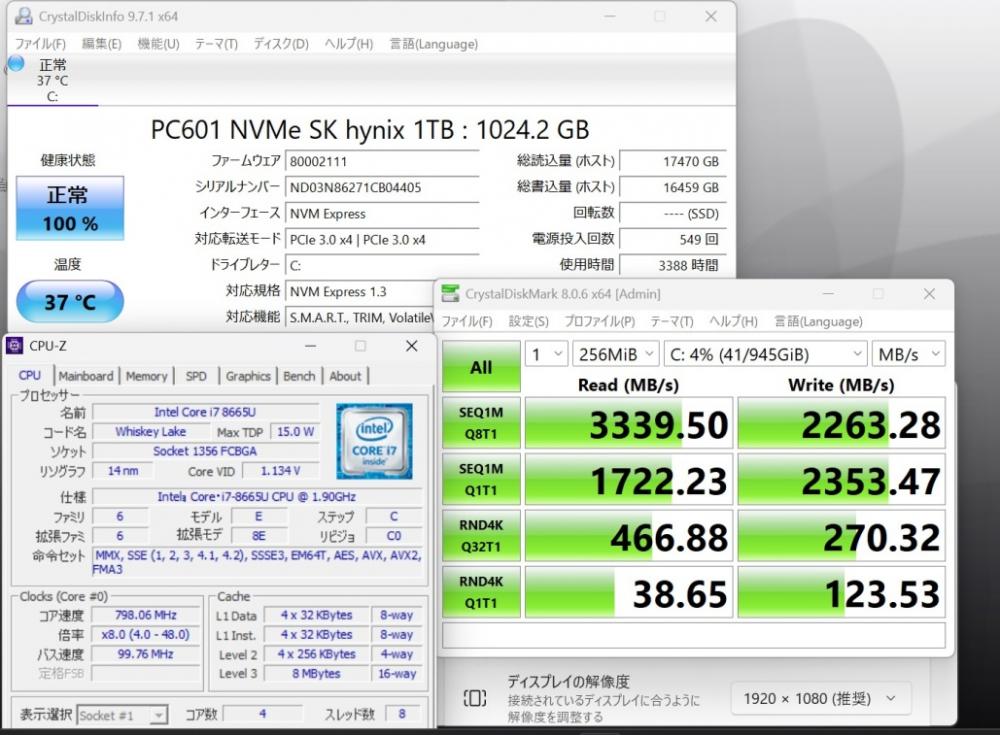Click the total host reads value 17470 GB
The height and width of the screenshot is (735, 1000).
pyautogui.click(x=673, y=161)
